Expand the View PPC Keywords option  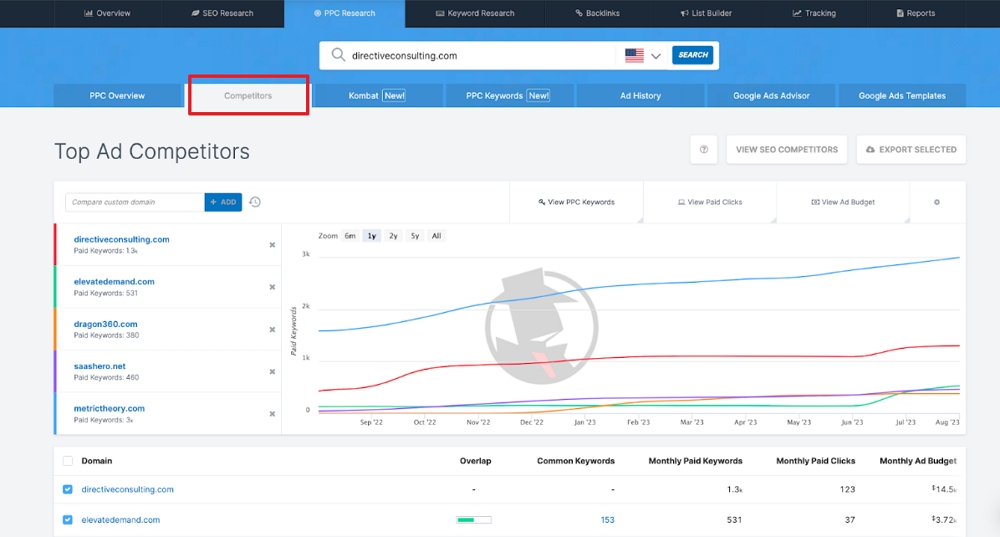(577, 202)
